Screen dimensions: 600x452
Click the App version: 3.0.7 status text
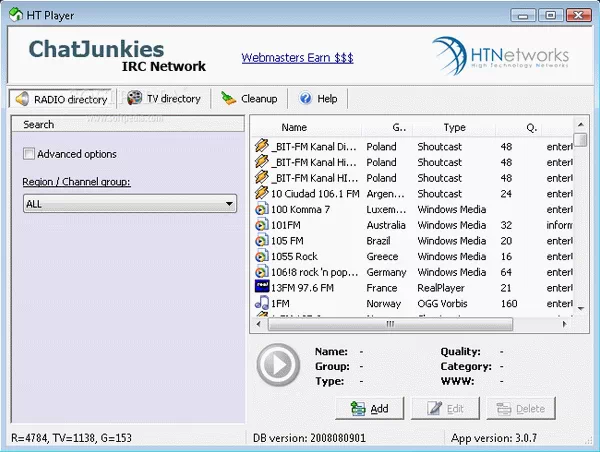click(x=494, y=437)
